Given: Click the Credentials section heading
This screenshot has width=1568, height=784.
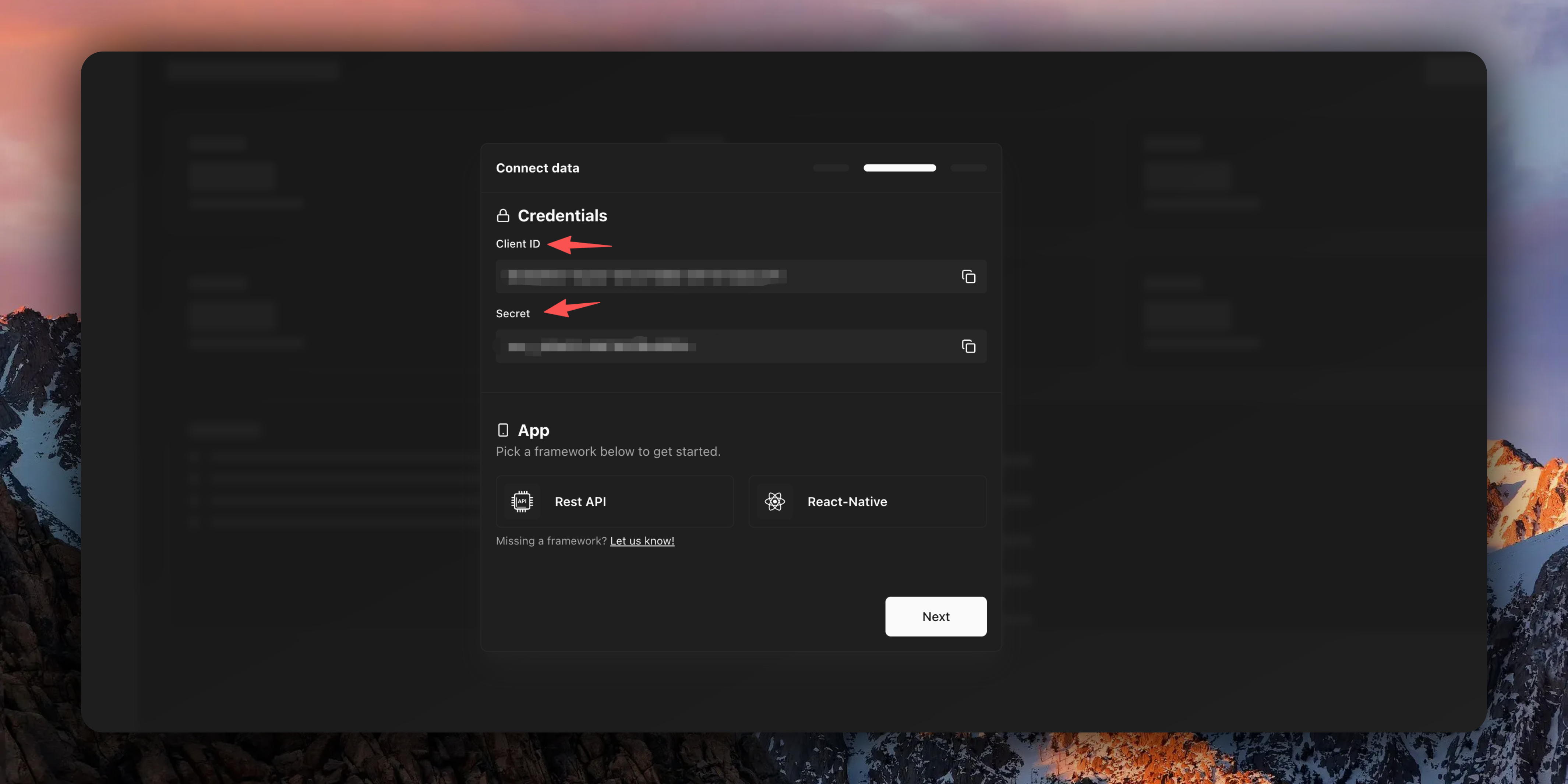Looking at the screenshot, I should pyautogui.click(x=562, y=215).
